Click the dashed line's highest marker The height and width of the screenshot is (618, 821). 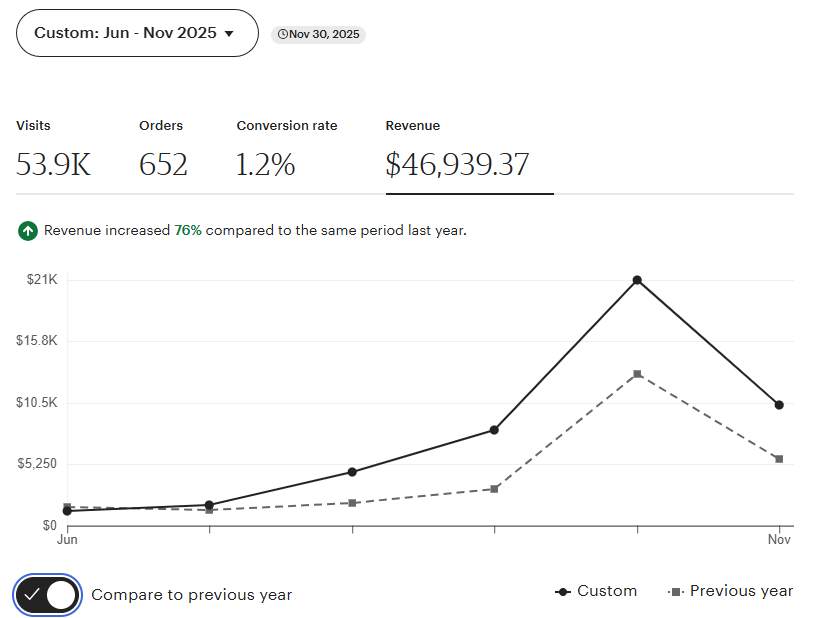637,373
